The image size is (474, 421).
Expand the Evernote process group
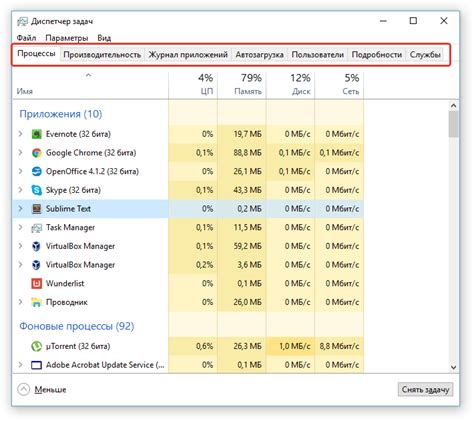[20, 134]
